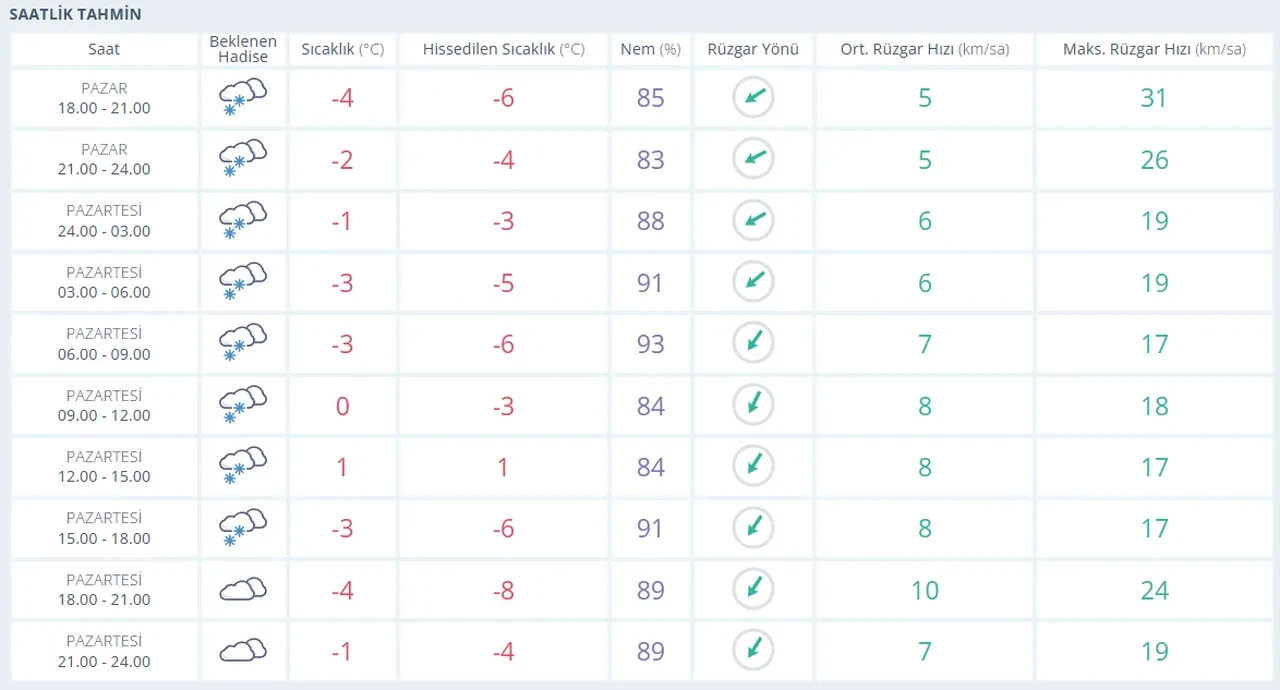Click max wind speed value 31
The height and width of the screenshot is (690, 1280).
click(1154, 98)
